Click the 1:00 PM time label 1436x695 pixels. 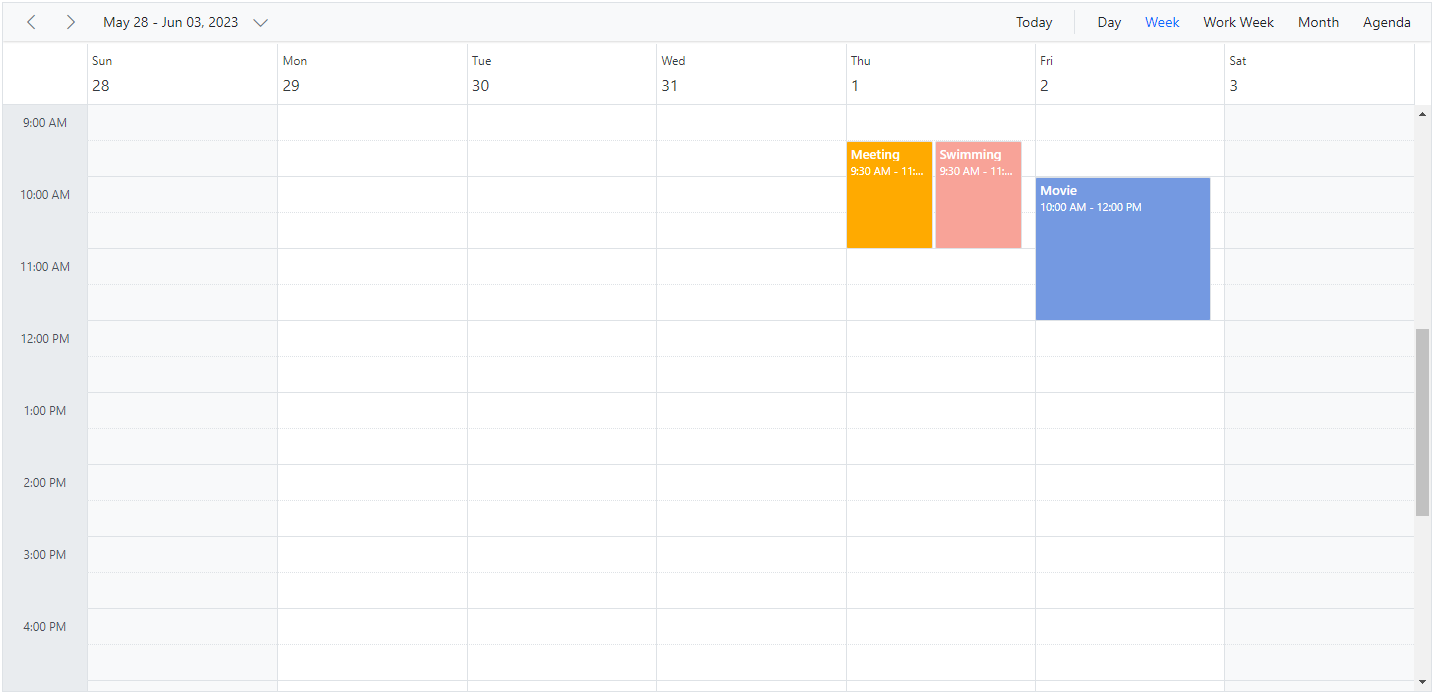(x=45, y=411)
